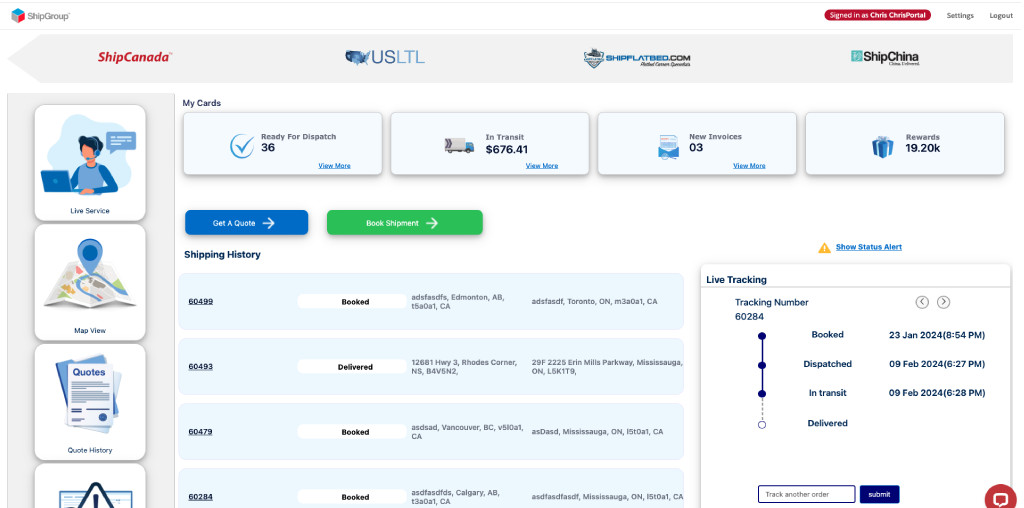Click the Booked status of shipment 60499
Viewport: 1024px width, 508px height.
[x=352, y=302]
